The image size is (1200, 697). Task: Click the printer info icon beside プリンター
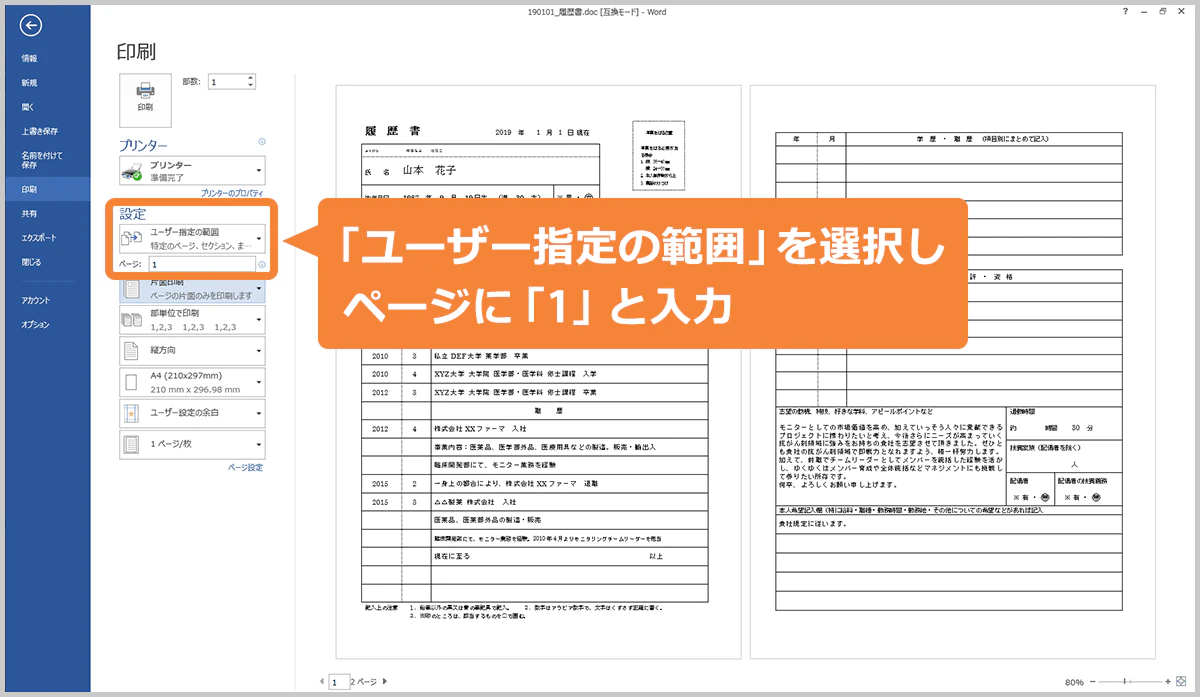[x=262, y=142]
